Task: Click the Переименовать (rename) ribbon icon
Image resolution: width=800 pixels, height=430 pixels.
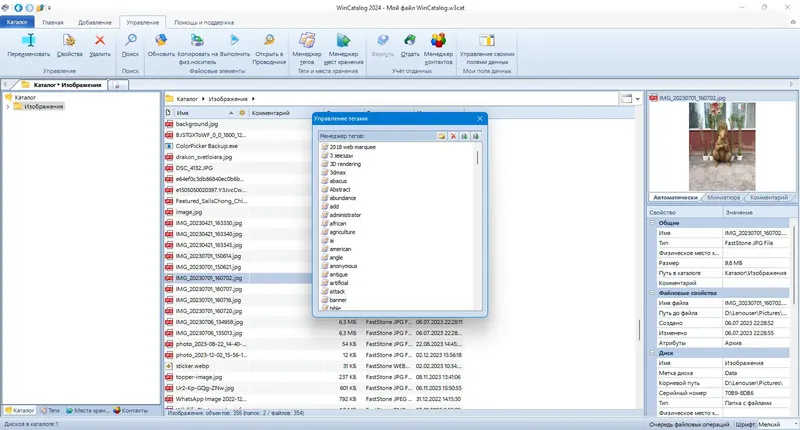Action: 29,40
